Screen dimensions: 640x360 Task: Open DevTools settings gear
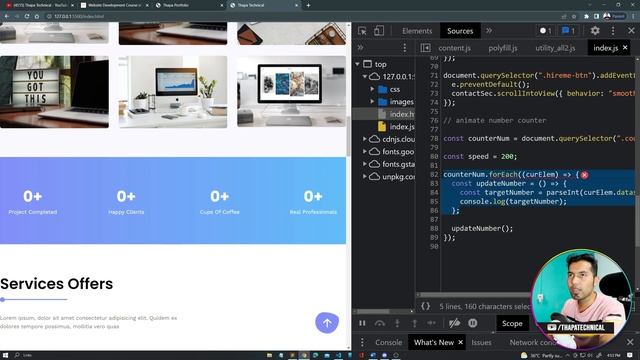click(x=595, y=31)
